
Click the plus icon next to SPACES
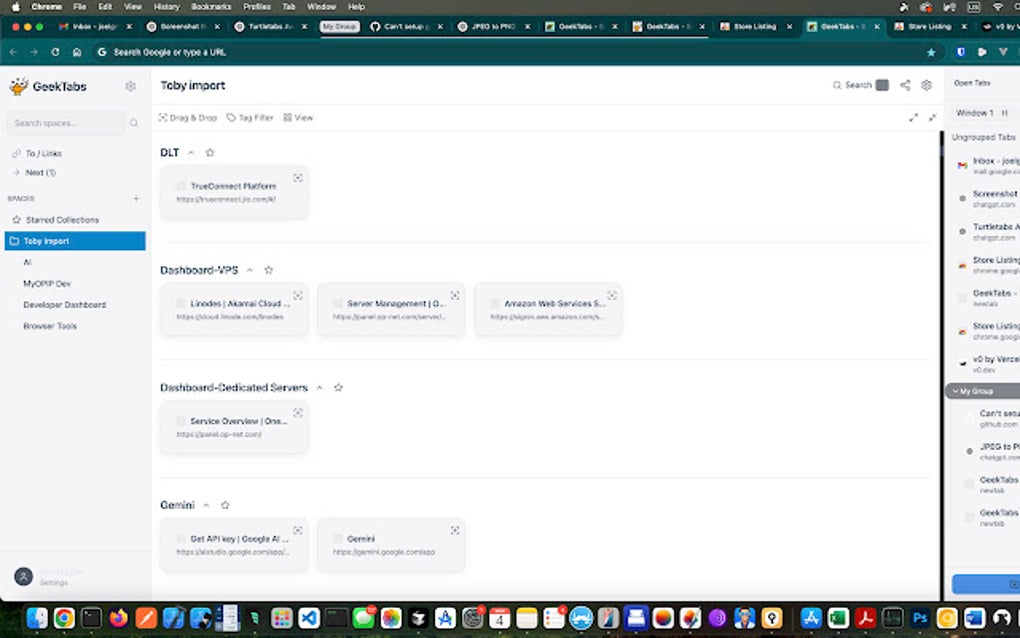pos(135,198)
